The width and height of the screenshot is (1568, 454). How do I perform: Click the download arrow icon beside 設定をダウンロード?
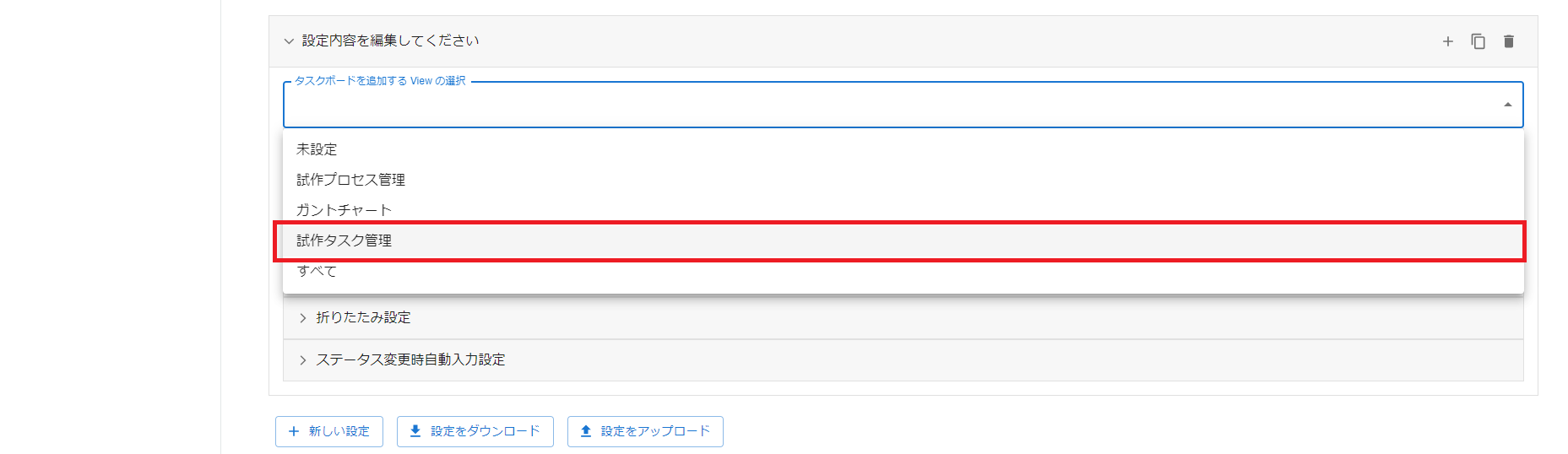click(x=415, y=431)
